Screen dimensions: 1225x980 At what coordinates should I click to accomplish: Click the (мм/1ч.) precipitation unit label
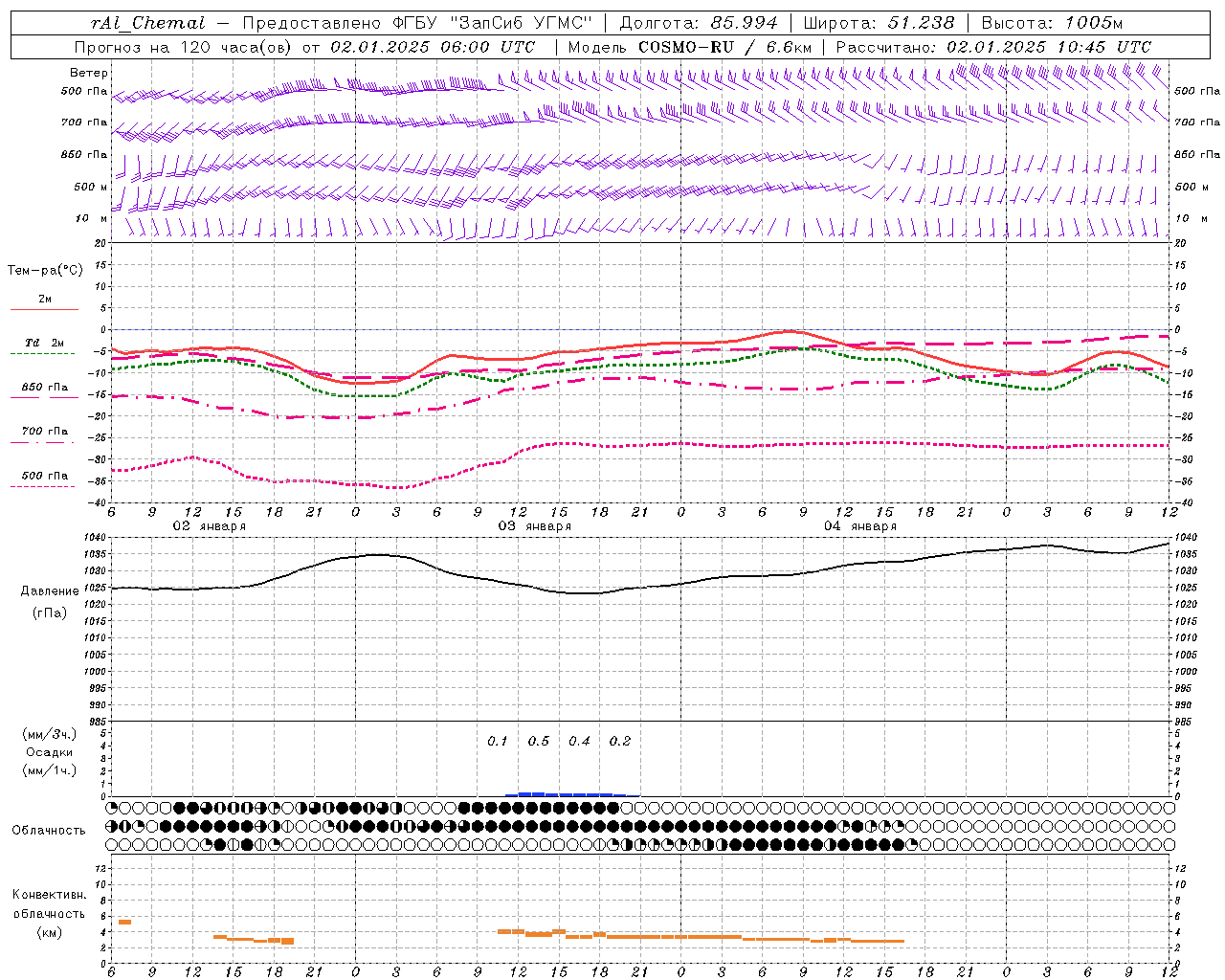click(50, 770)
